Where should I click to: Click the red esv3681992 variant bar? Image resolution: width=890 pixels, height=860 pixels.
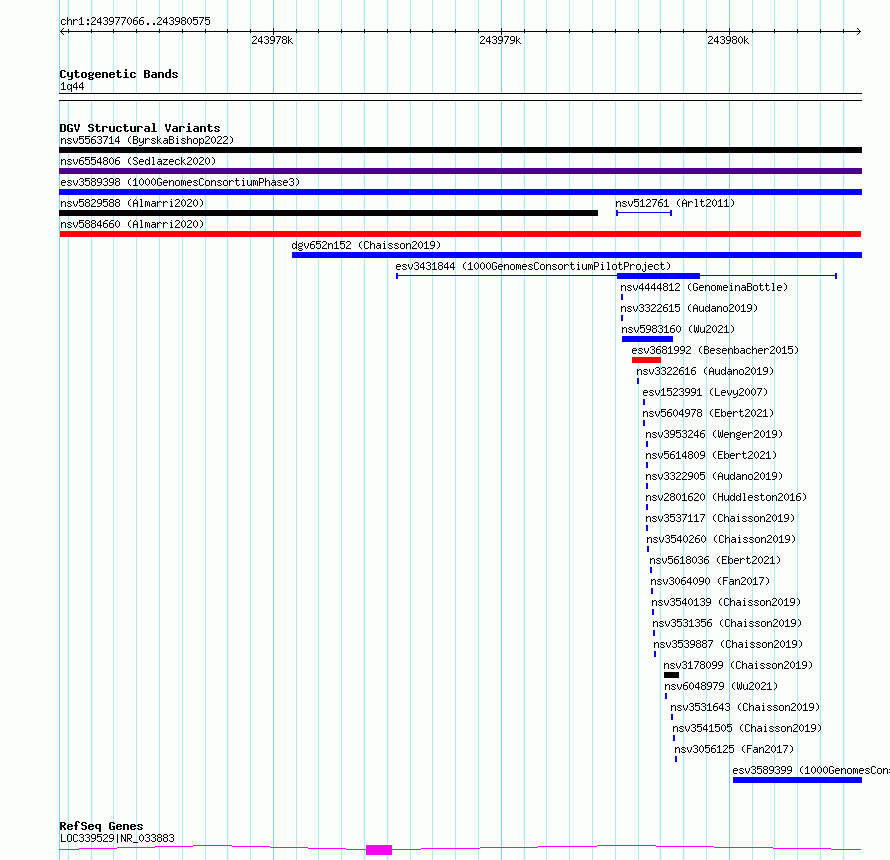pyautogui.click(x=646, y=360)
